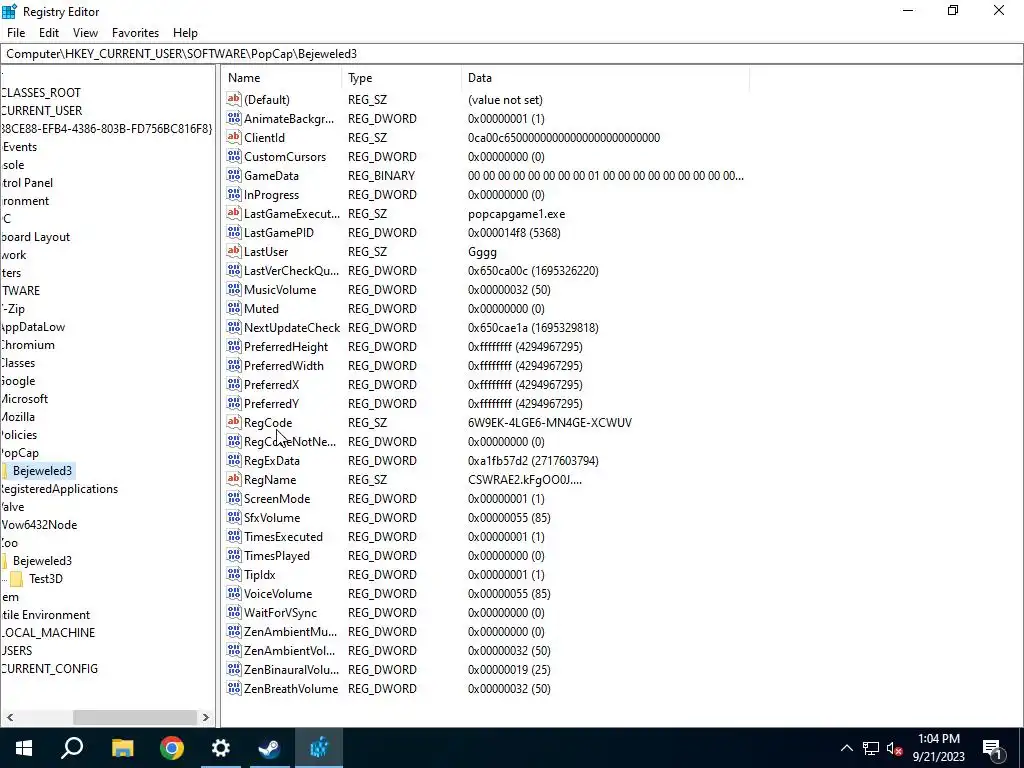
Task: Open Settings gear on the taskbar
Action: pos(221,748)
